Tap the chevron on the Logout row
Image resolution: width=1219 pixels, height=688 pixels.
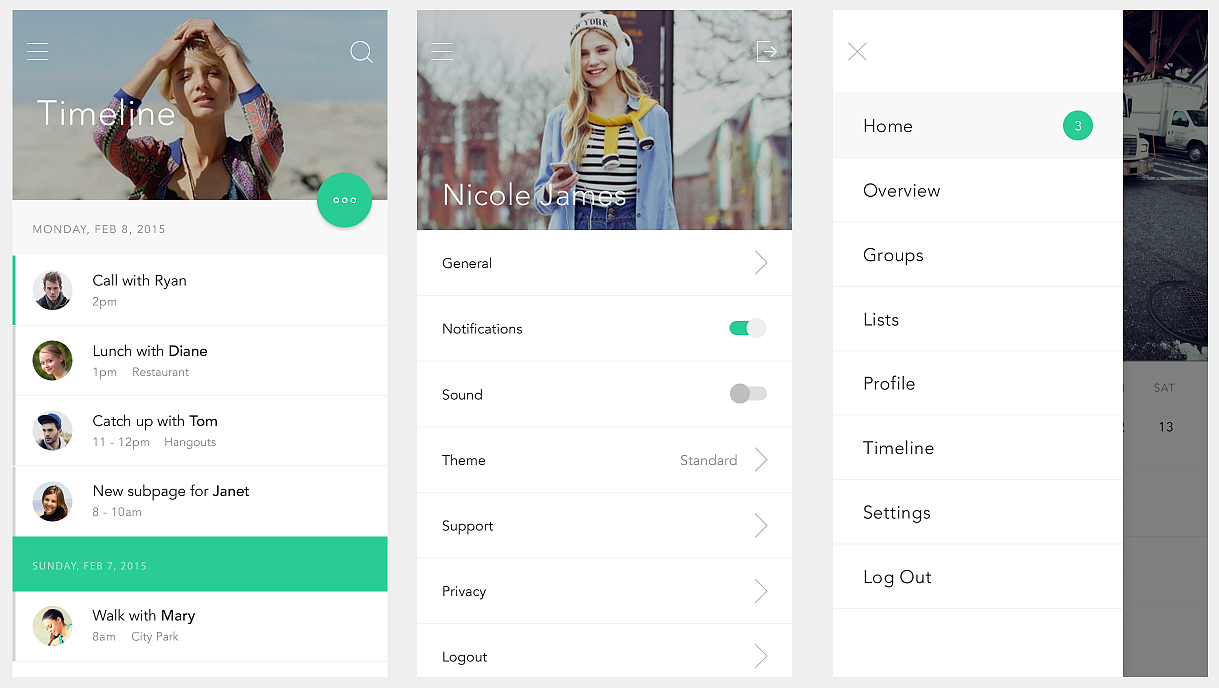(761, 657)
